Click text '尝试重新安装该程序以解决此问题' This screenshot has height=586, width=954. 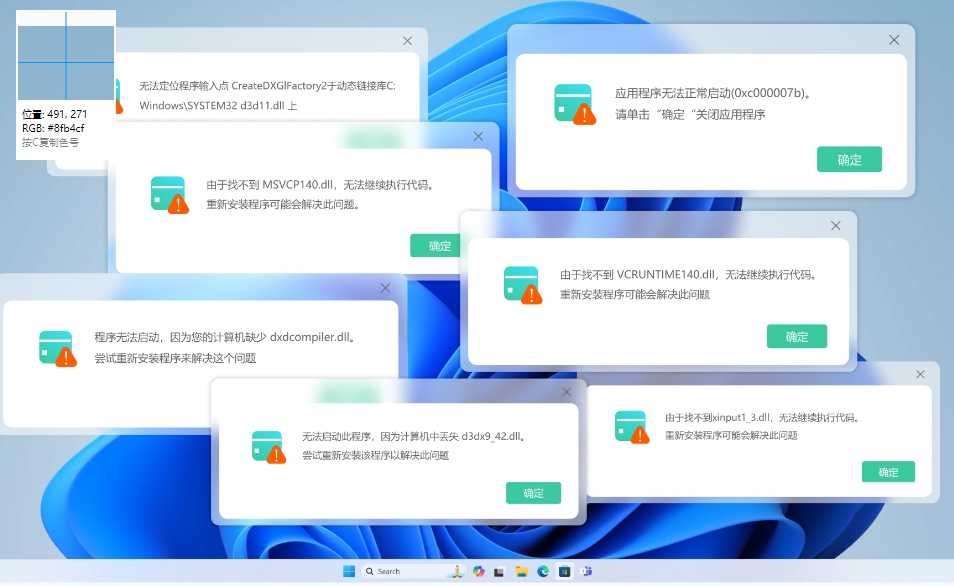pos(375,455)
